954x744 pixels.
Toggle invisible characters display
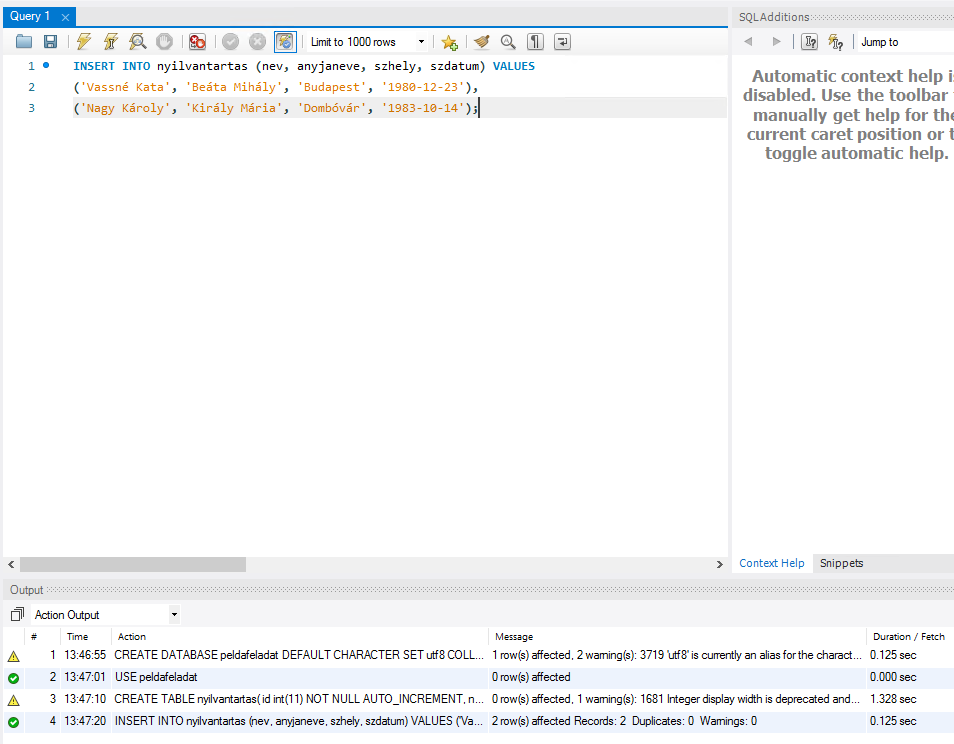point(536,42)
